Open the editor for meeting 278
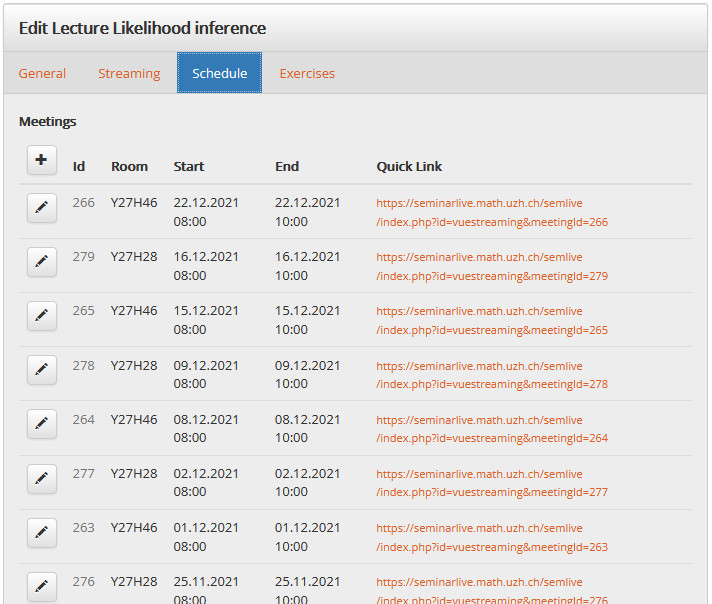The image size is (712, 604). tap(41, 369)
